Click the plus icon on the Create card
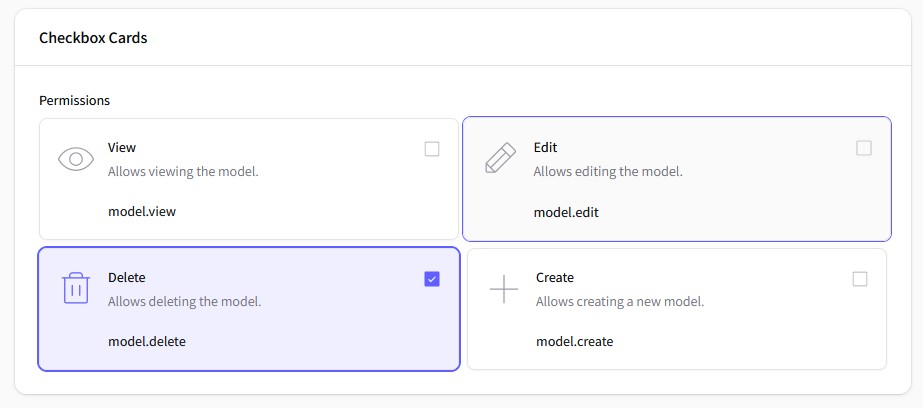Screen dimensions: 923x408 click(x=504, y=289)
